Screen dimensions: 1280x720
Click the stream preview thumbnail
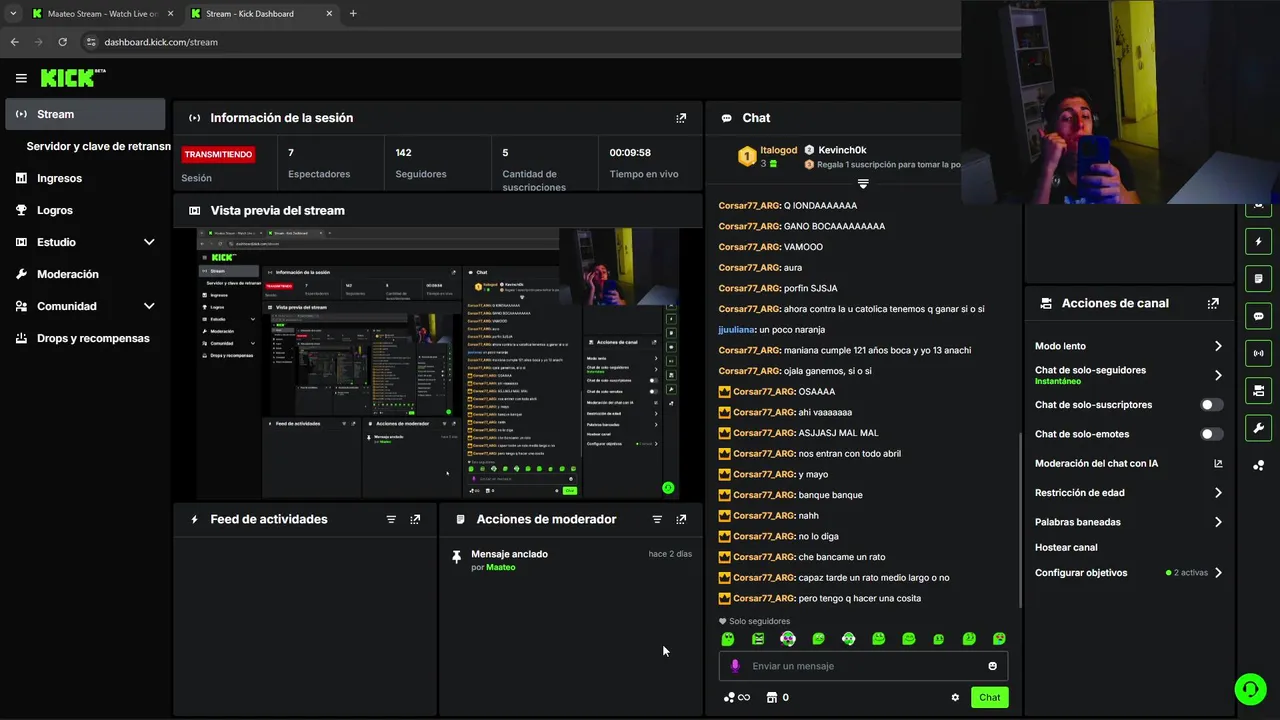[x=438, y=364]
